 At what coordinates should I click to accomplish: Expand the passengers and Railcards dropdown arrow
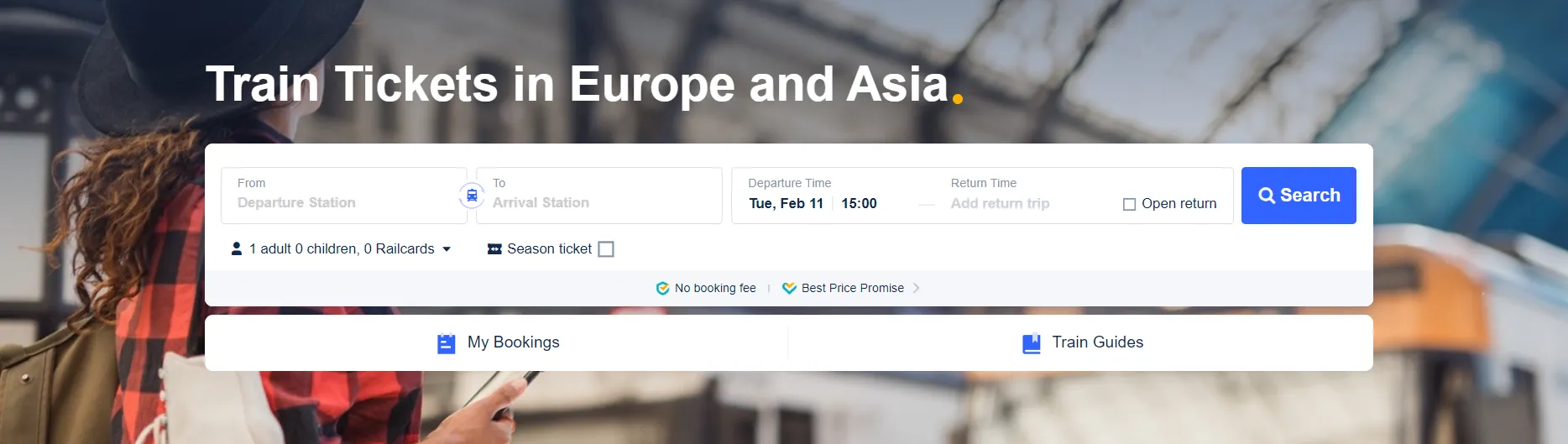[x=447, y=249]
